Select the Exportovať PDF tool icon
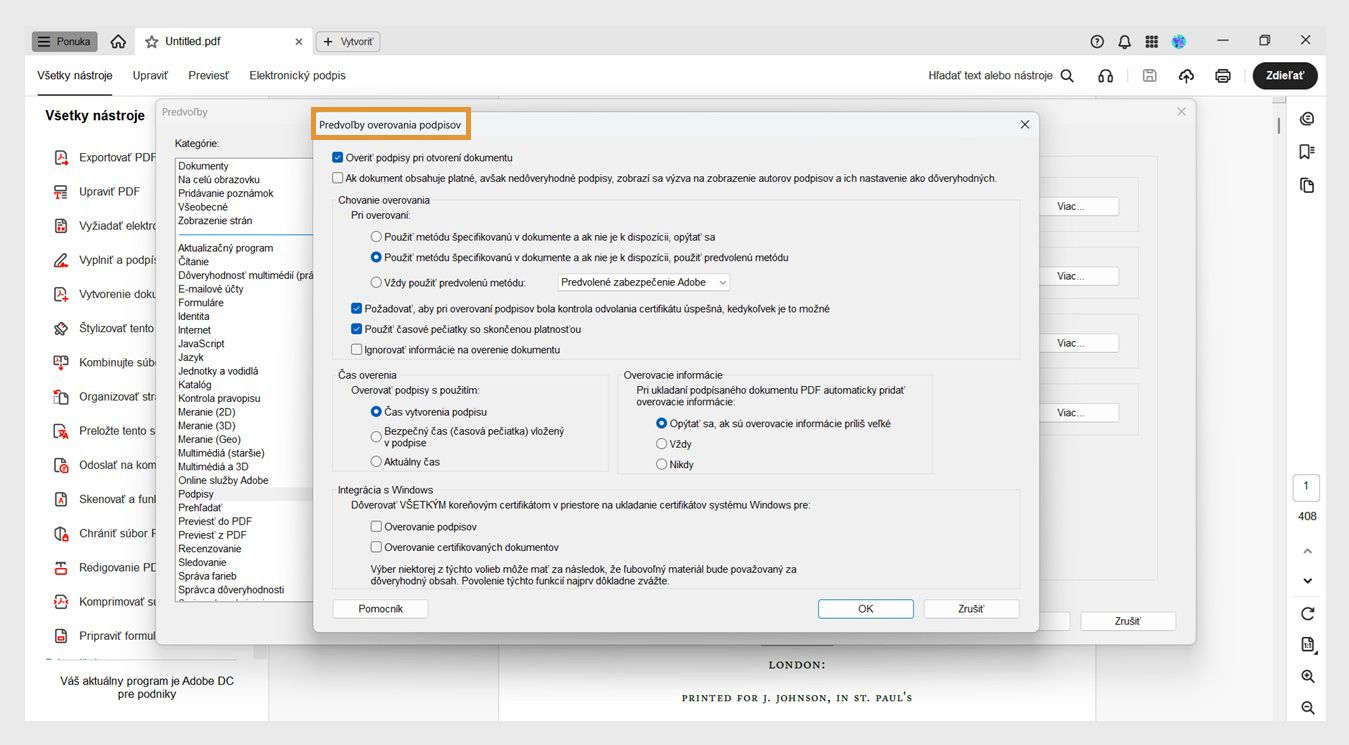The image size is (1349, 745). coord(61,157)
